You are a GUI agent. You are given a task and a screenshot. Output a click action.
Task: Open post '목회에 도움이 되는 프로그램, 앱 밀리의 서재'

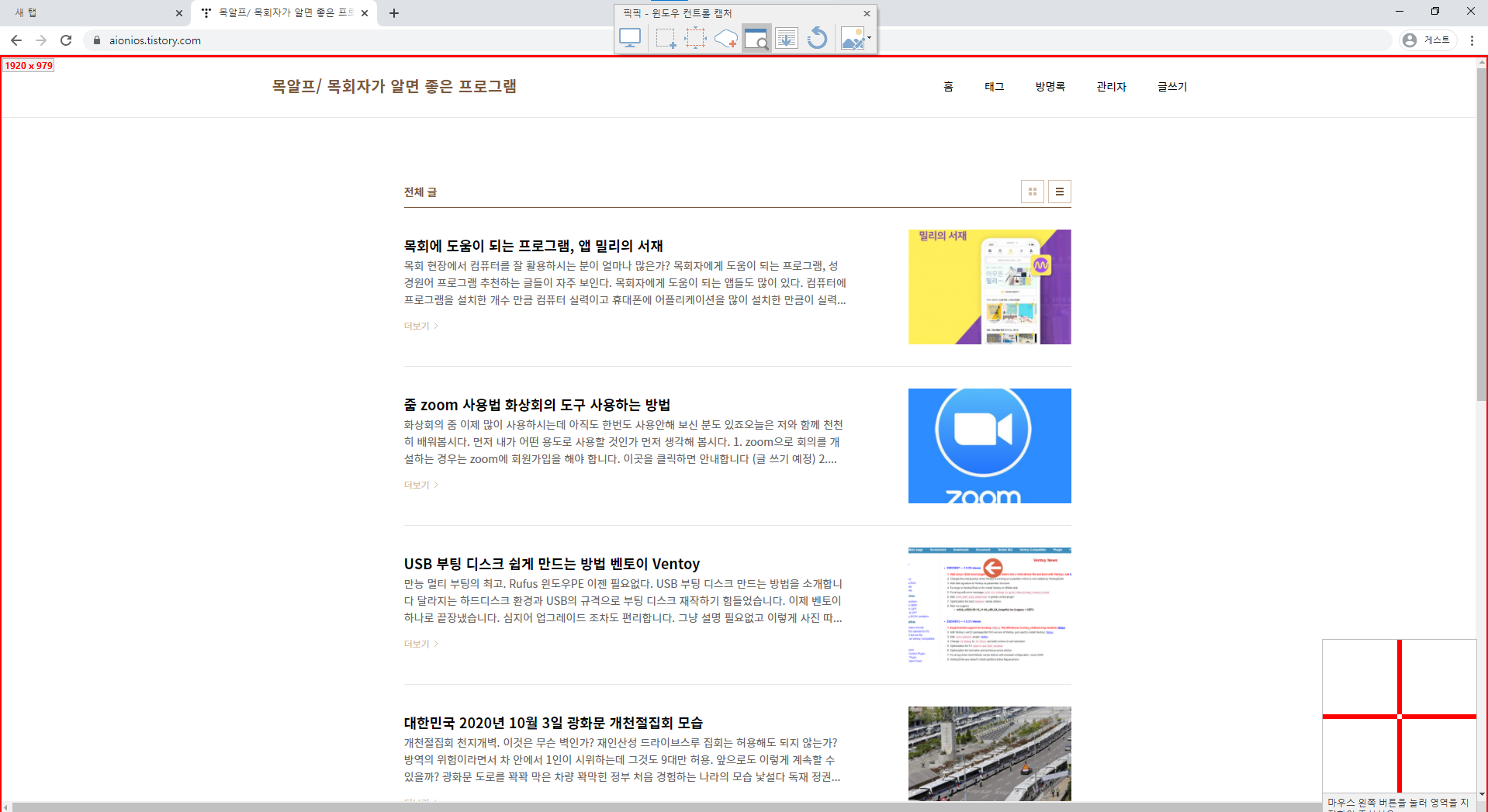(x=534, y=246)
